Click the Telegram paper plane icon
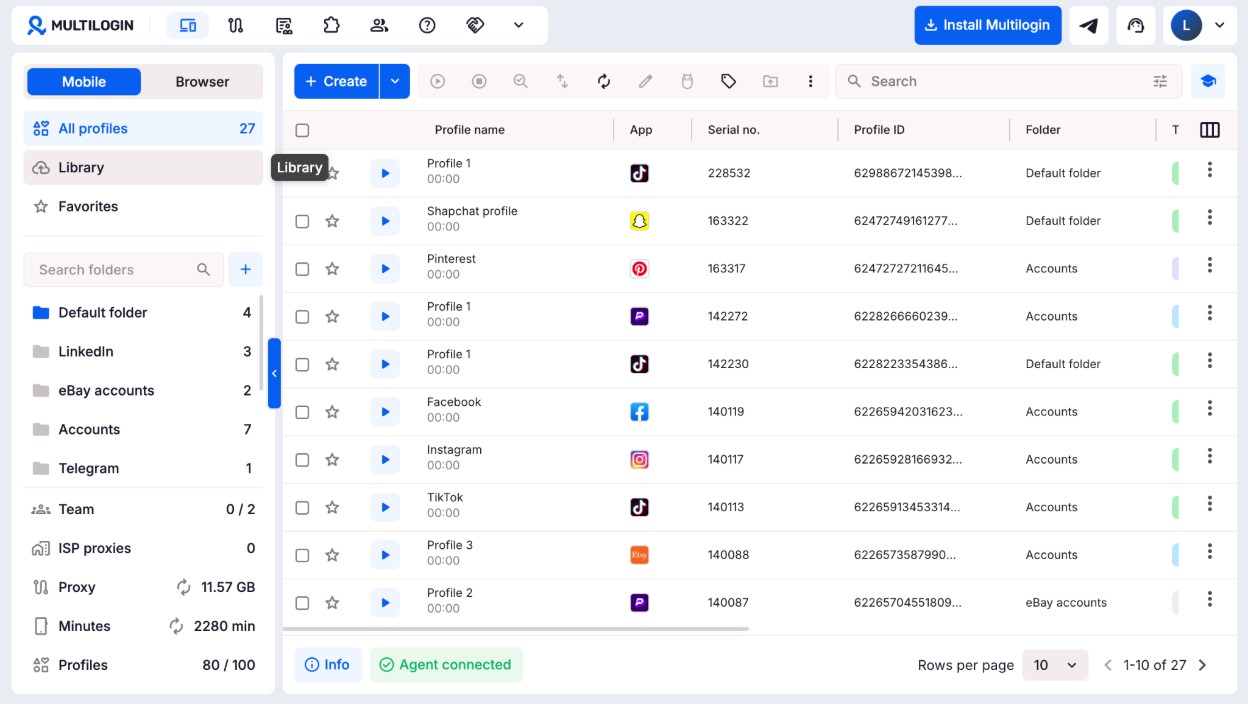This screenshot has width=1248, height=707. click(x=1088, y=25)
